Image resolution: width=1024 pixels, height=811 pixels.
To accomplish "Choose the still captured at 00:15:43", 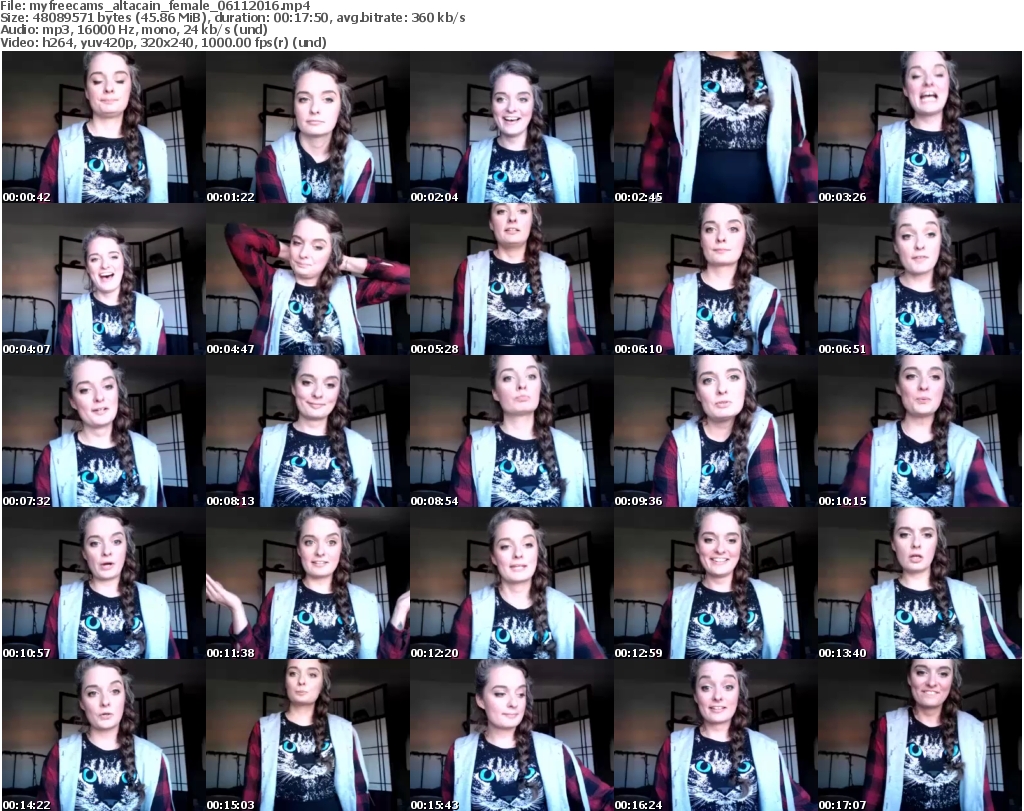I will point(511,735).
